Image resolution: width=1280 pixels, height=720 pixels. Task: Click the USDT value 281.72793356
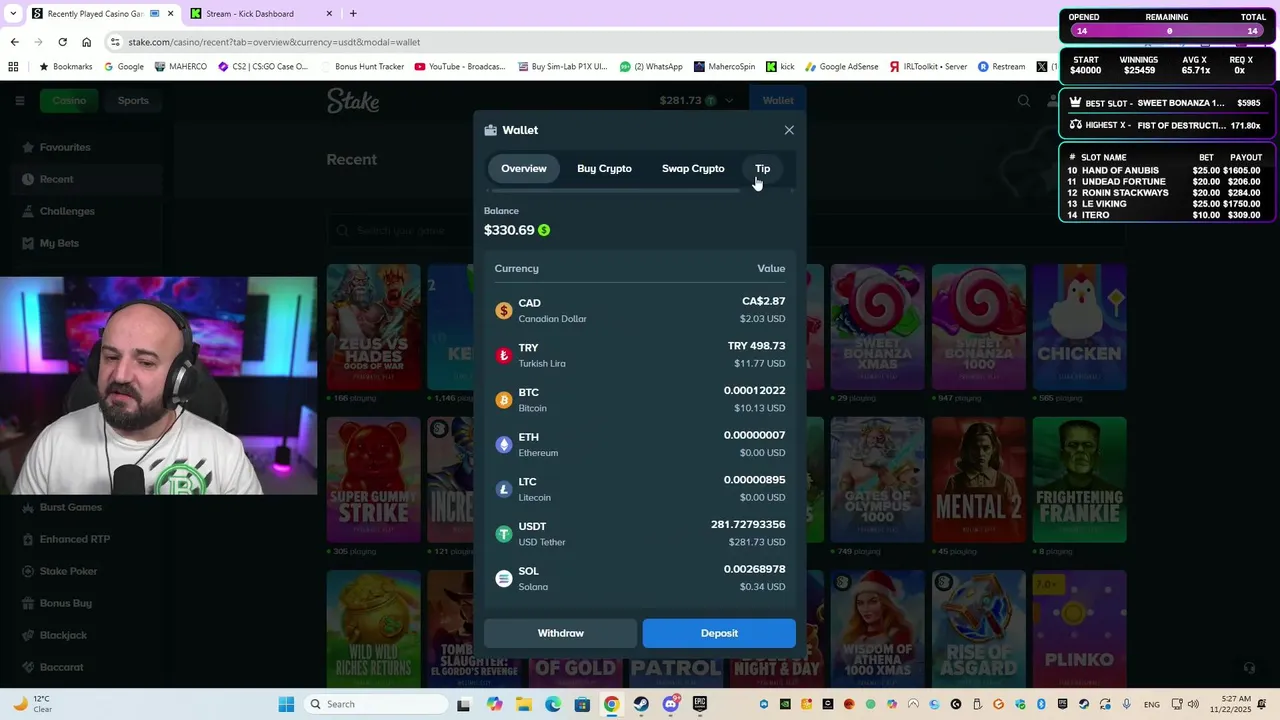pyautogui.click(x=748, y=524)
